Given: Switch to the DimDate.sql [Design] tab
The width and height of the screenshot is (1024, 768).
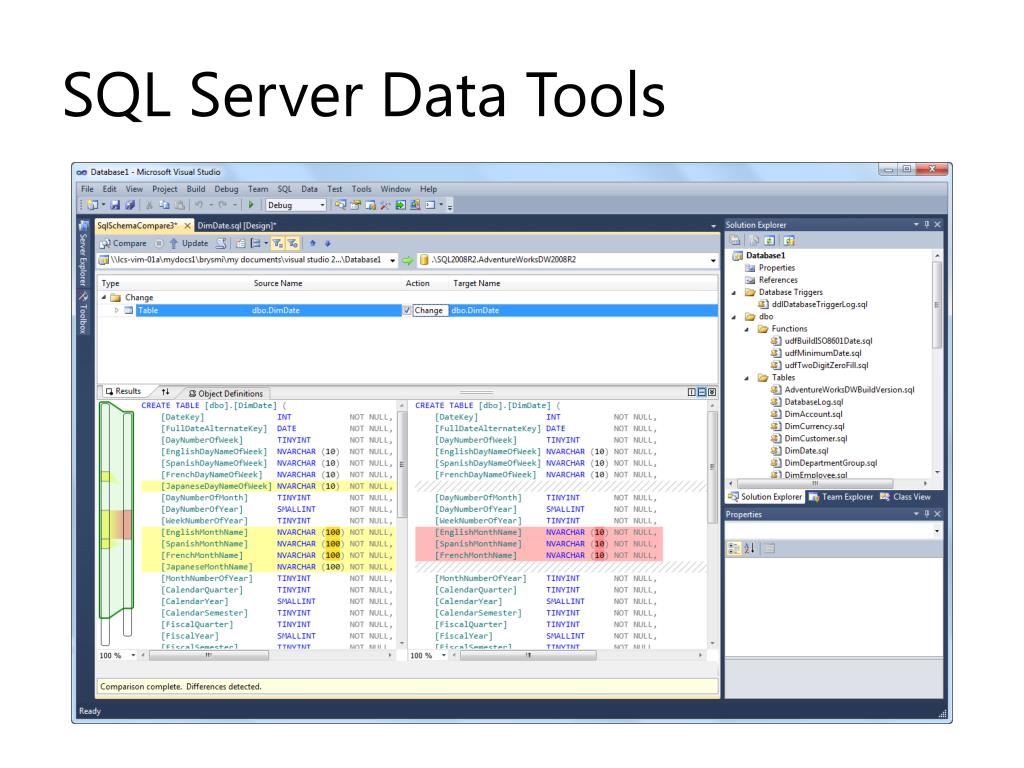Looking at the screenshot, I should 236,225.
